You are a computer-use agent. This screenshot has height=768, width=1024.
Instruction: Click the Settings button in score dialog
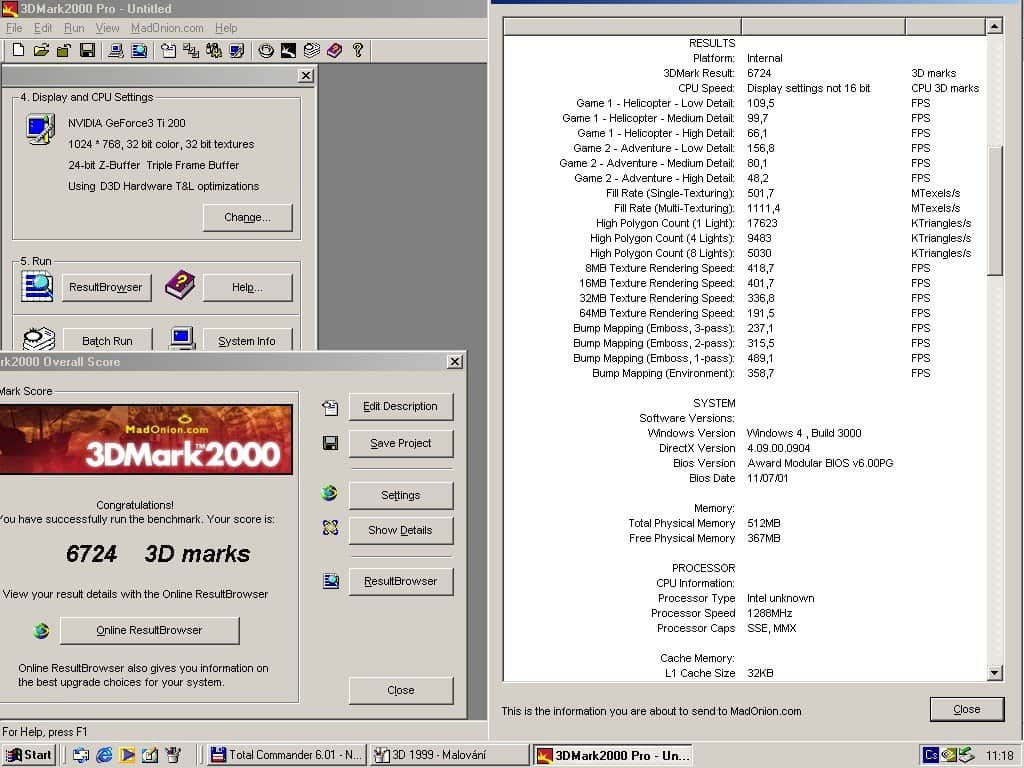pos(400,495)
